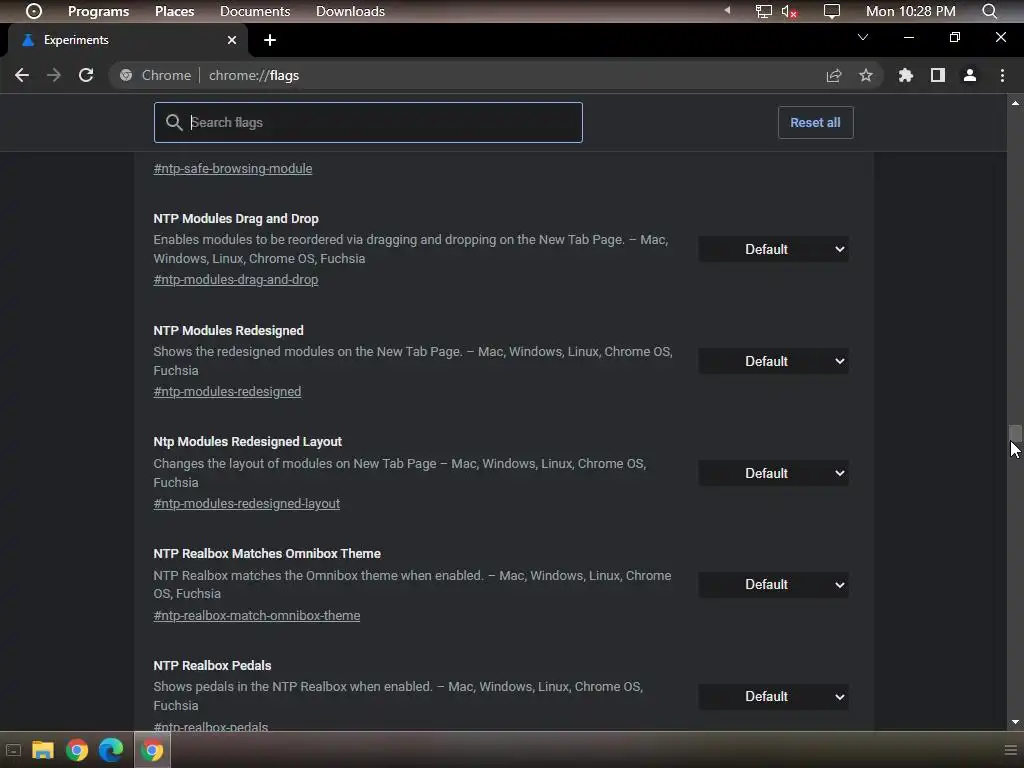Open a new tab with plus button
The height and width of the screenshot is (768, 1024).
click(x=270, y=40)
